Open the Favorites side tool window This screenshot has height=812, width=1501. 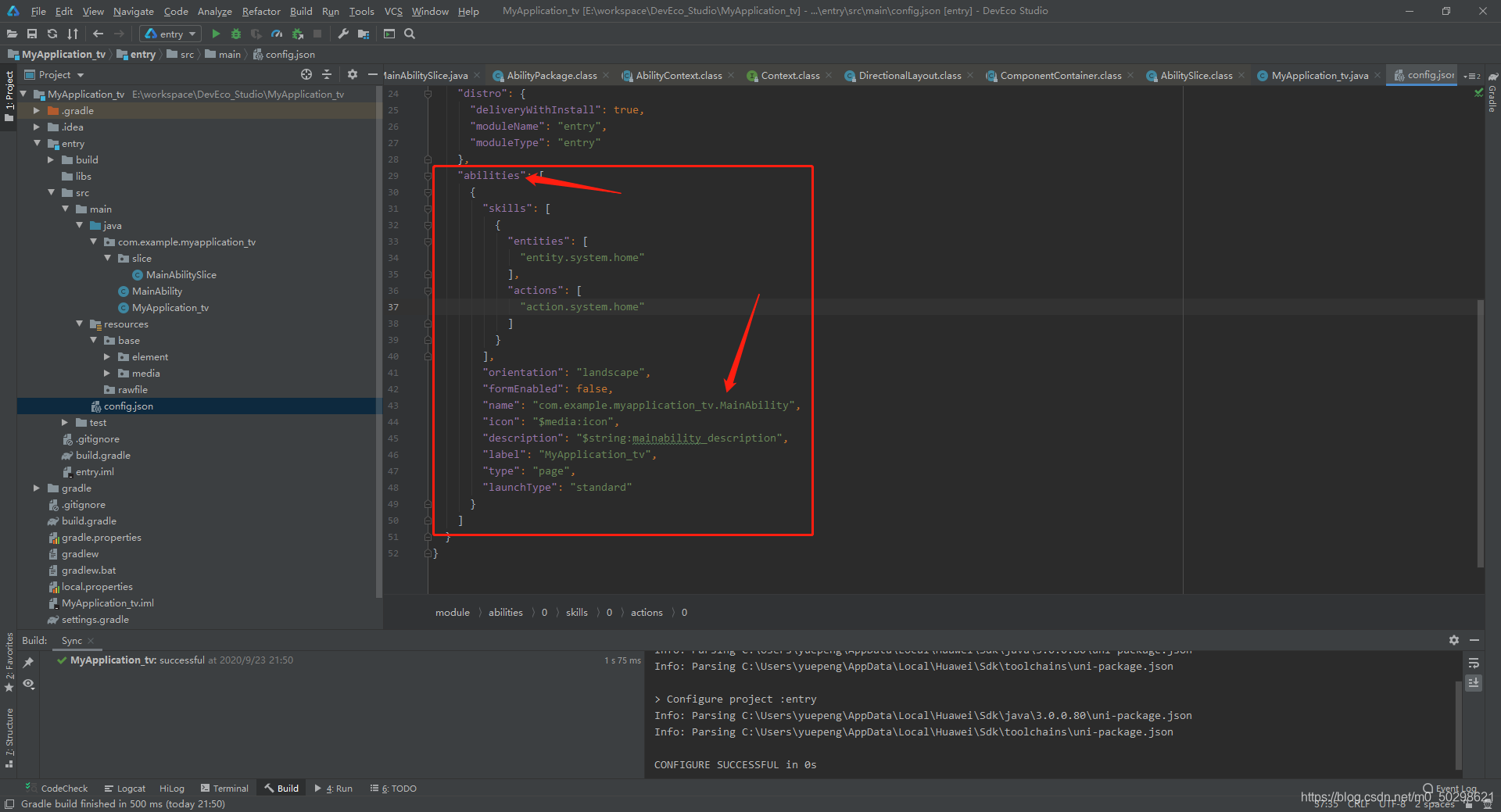[x=9, y=662]
